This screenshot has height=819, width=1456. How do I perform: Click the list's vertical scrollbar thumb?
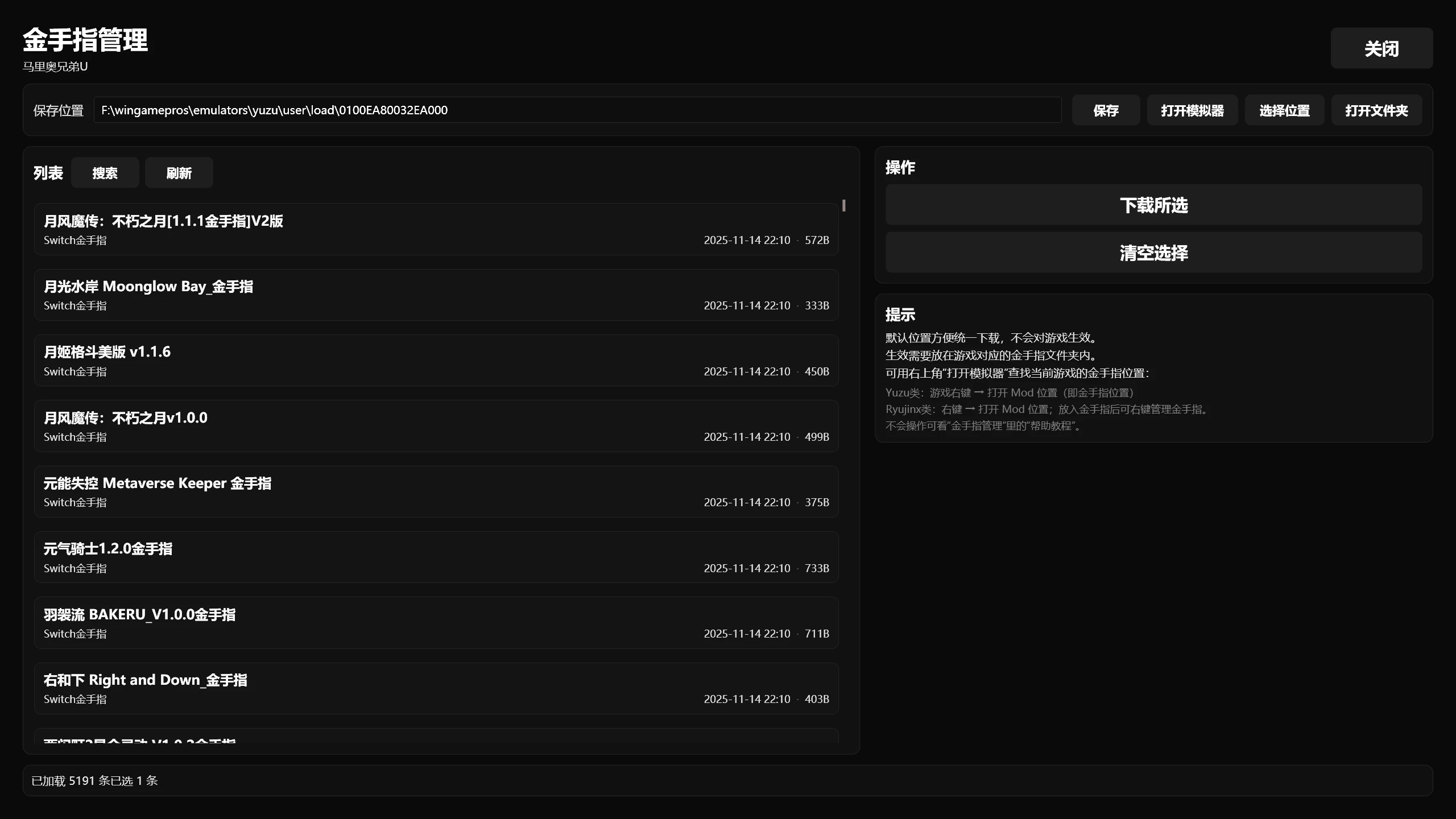pyautogui.click(x=843, y=205)
